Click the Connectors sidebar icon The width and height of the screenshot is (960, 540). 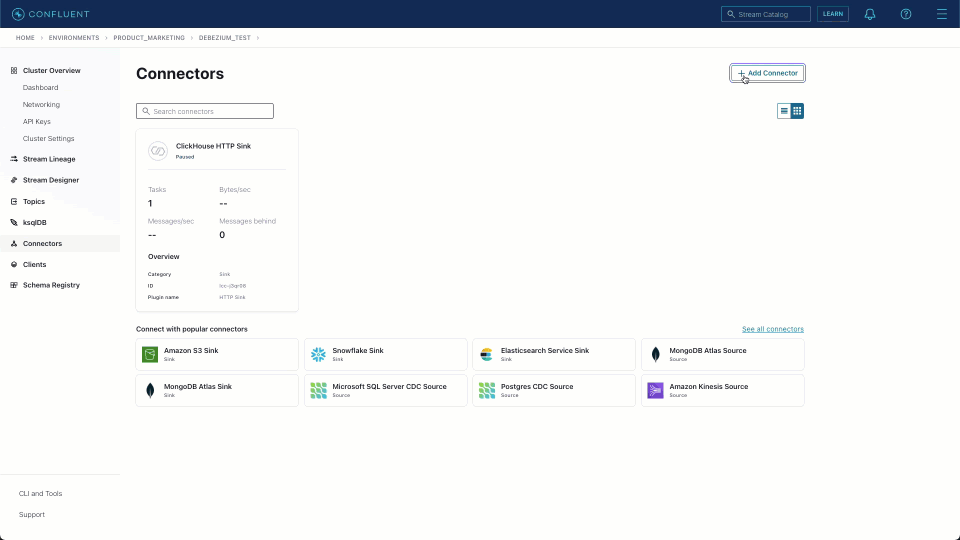(x=14, y=244)
